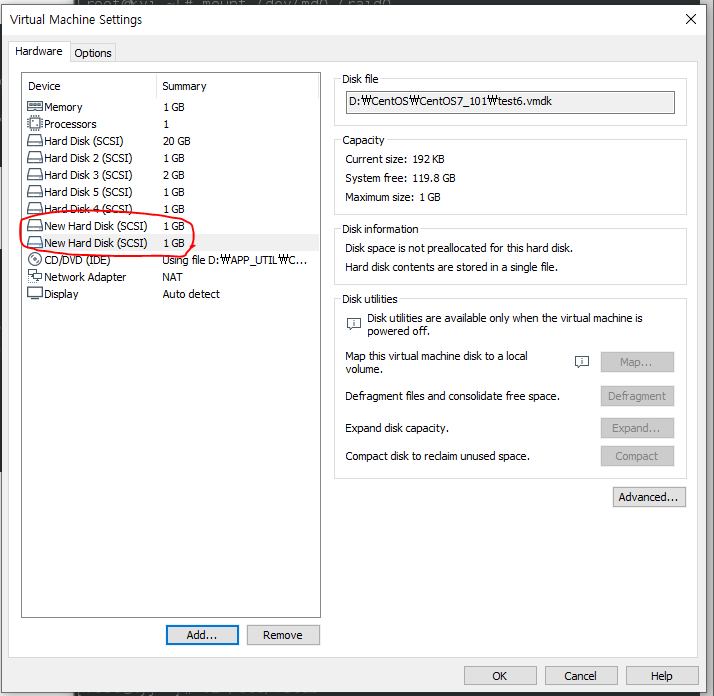The height and width of the screenshot is (696, 714).
Task: Click the Memory device icon
Action: coord(35,107)
